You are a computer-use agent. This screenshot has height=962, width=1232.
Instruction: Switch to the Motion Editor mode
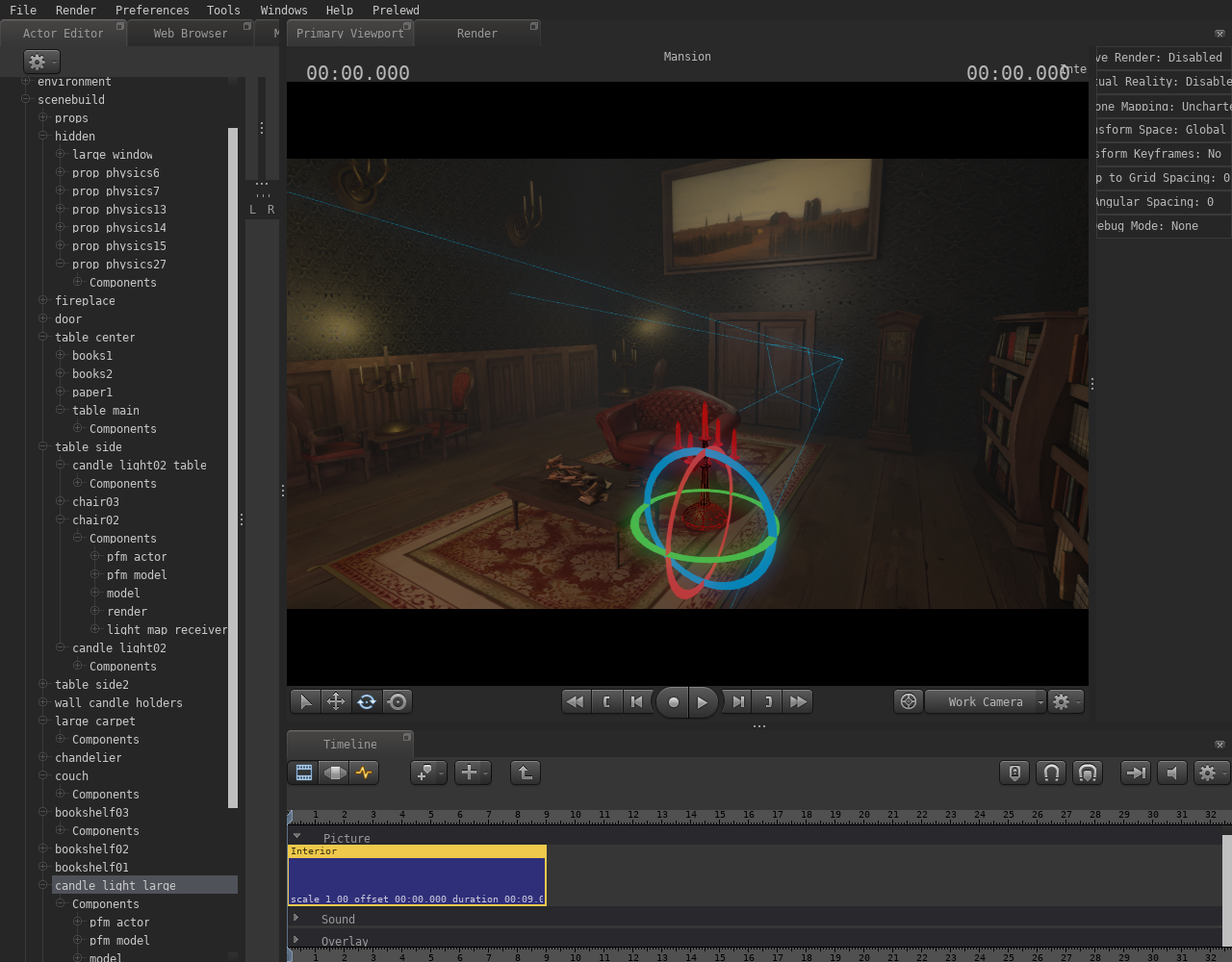click(334, 772)
